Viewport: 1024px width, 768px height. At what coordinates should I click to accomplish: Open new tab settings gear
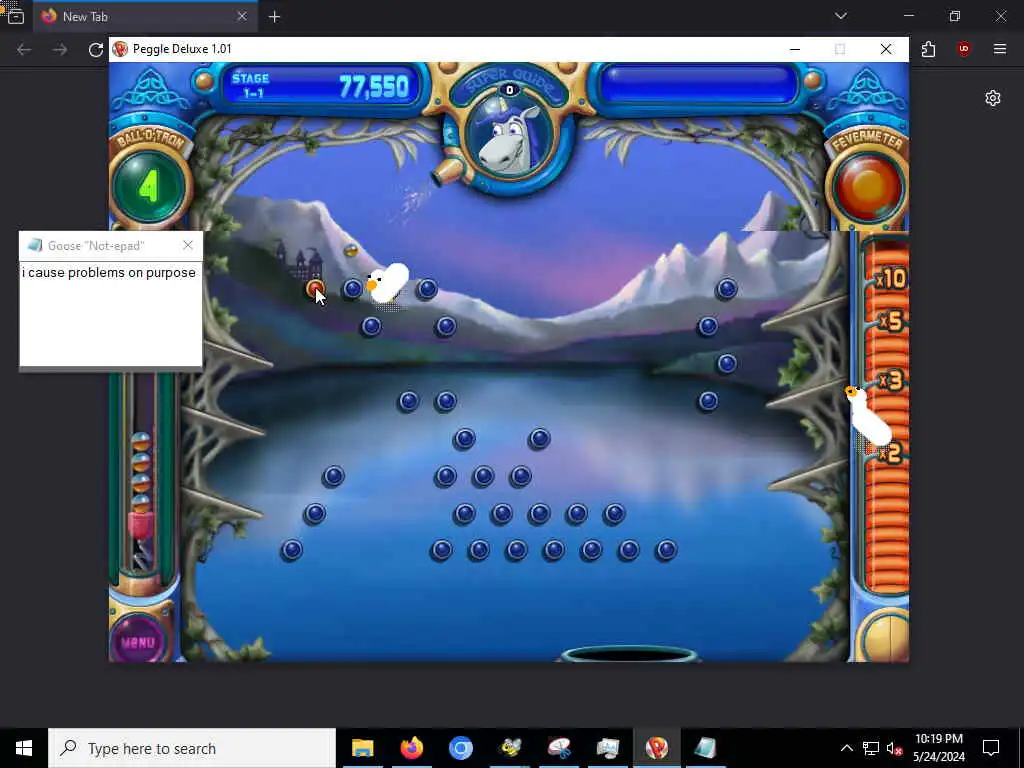pos(993,98)
